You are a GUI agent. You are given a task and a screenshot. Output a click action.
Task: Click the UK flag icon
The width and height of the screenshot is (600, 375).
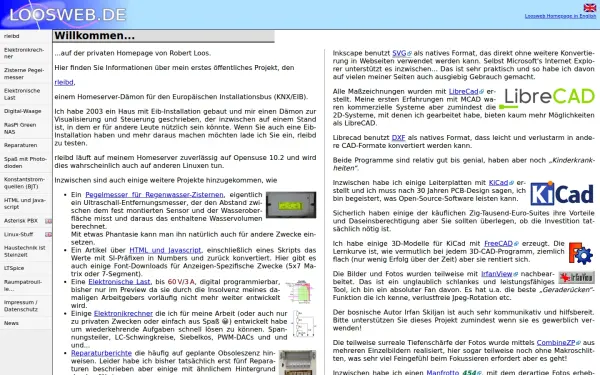[589, 8]
